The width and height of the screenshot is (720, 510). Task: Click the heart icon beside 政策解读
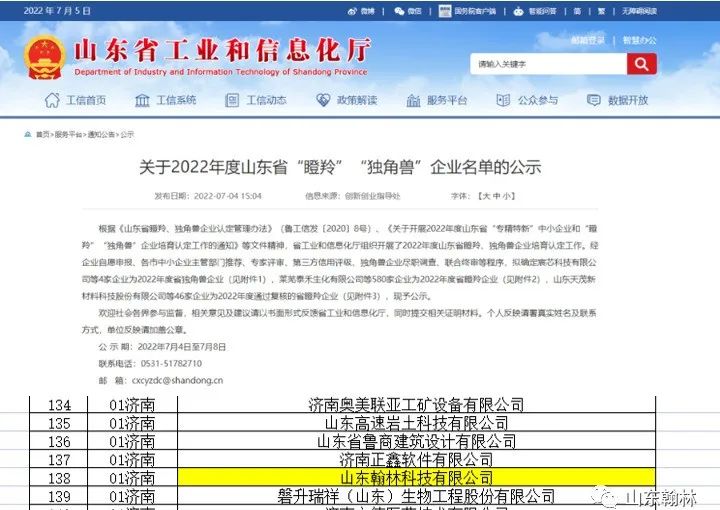click(323, 100)
